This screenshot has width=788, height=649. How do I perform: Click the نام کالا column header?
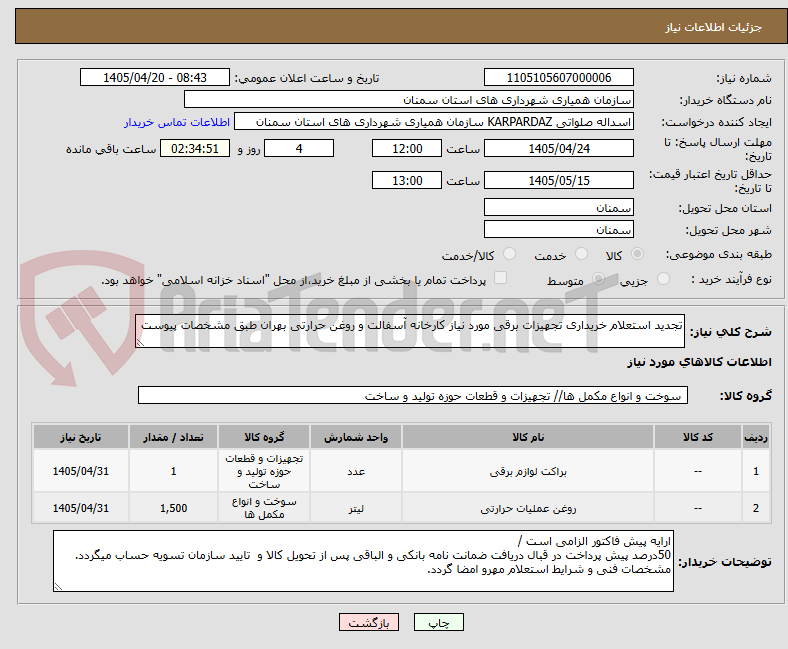pyautogui.click(x=528, y=437)
